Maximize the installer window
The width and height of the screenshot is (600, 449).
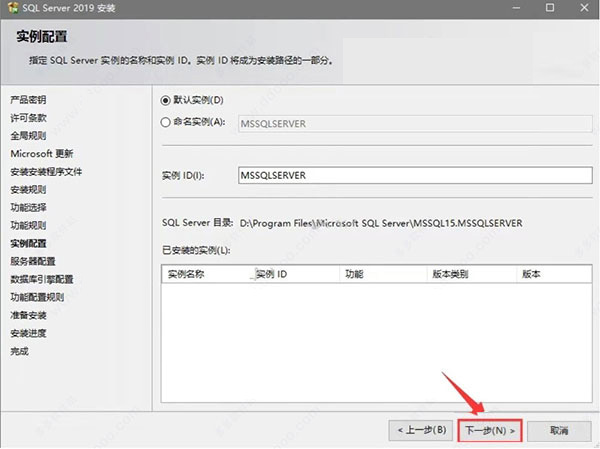550,8
